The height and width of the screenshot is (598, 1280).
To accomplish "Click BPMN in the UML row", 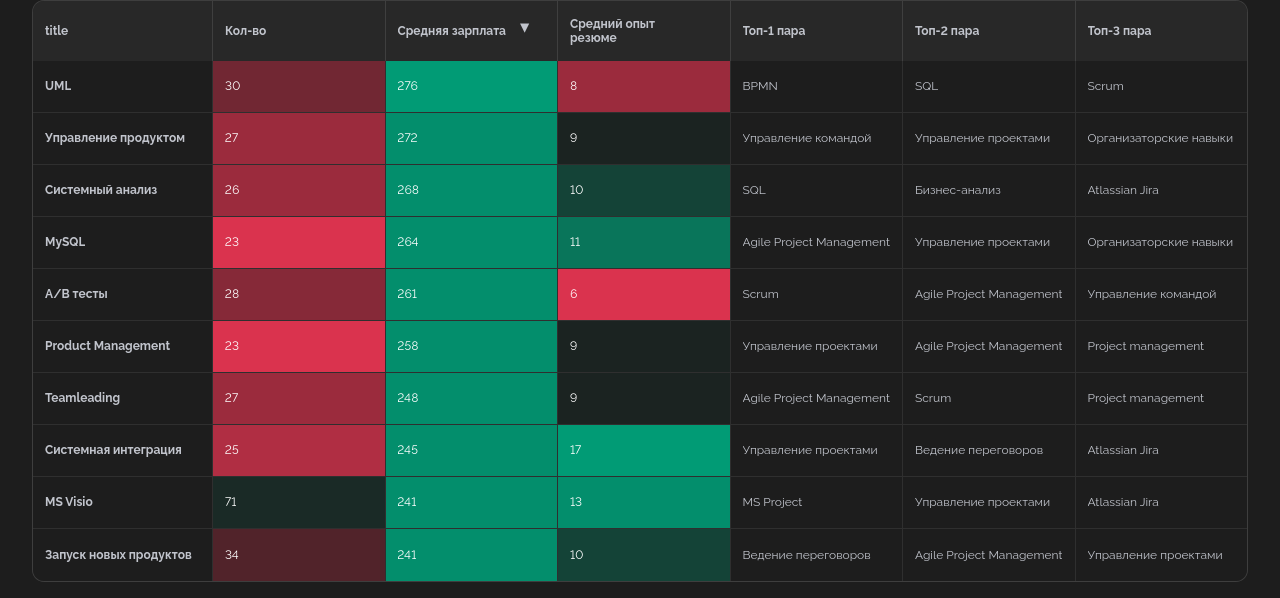I will click(x=760, y=86).
